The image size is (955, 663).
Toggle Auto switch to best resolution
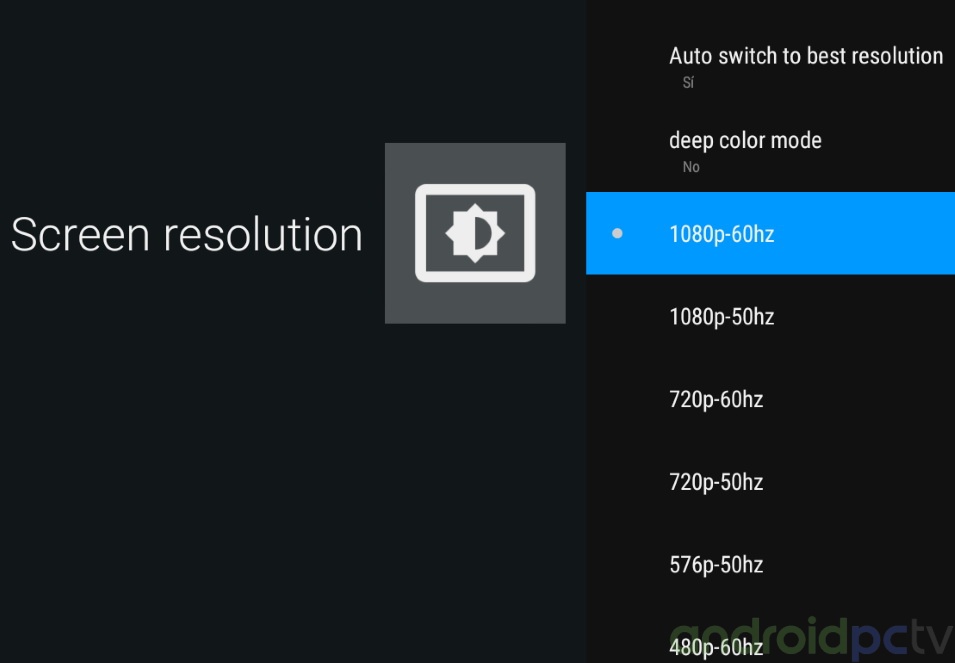pyautogui.click(x=770, y=66)
